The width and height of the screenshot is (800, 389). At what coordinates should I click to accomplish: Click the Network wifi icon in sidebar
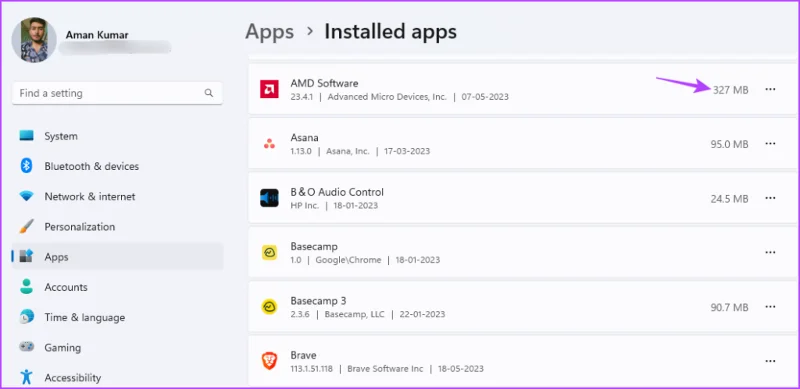(x=27, y=196)
